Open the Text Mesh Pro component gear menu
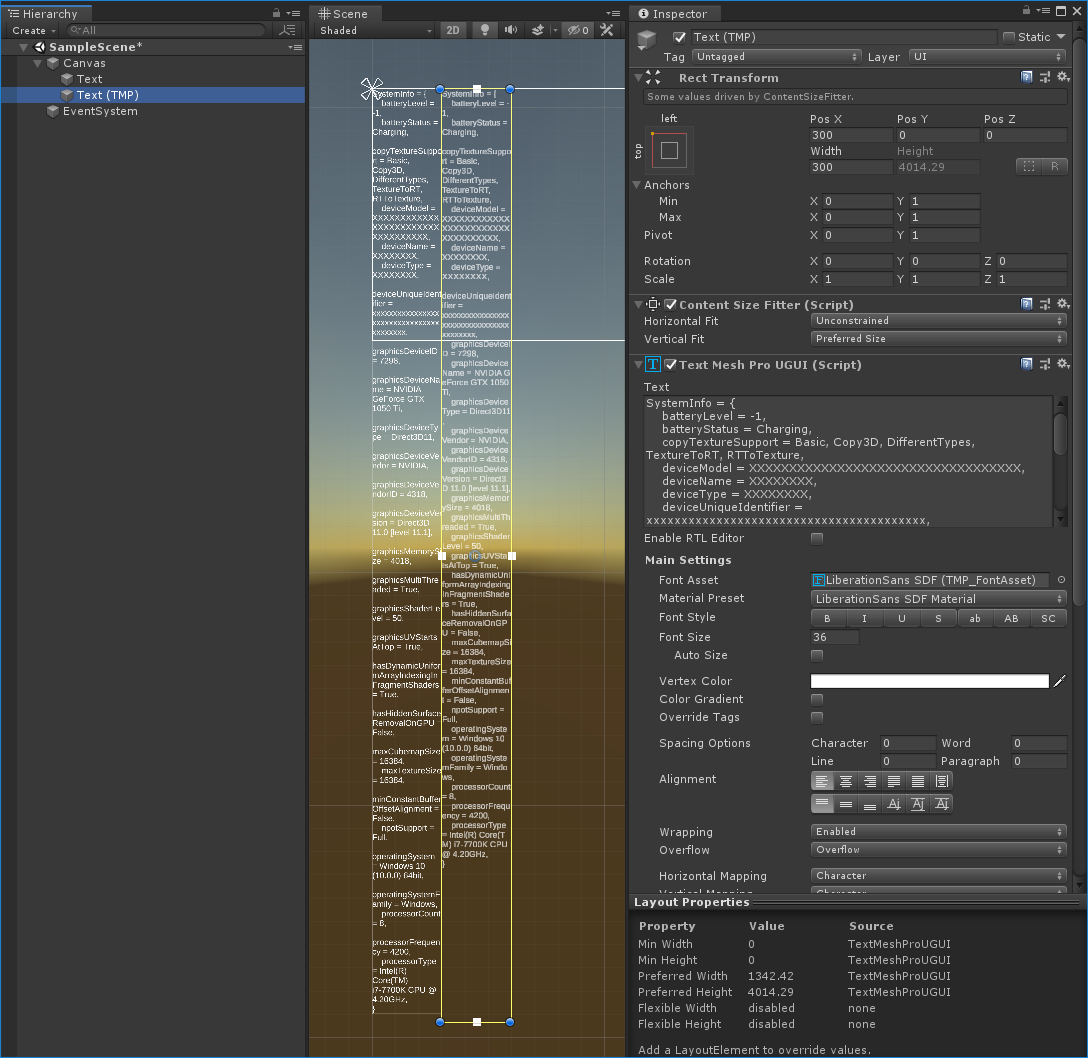Screen dimensions: 1088x1058 tap(1064, 364)
